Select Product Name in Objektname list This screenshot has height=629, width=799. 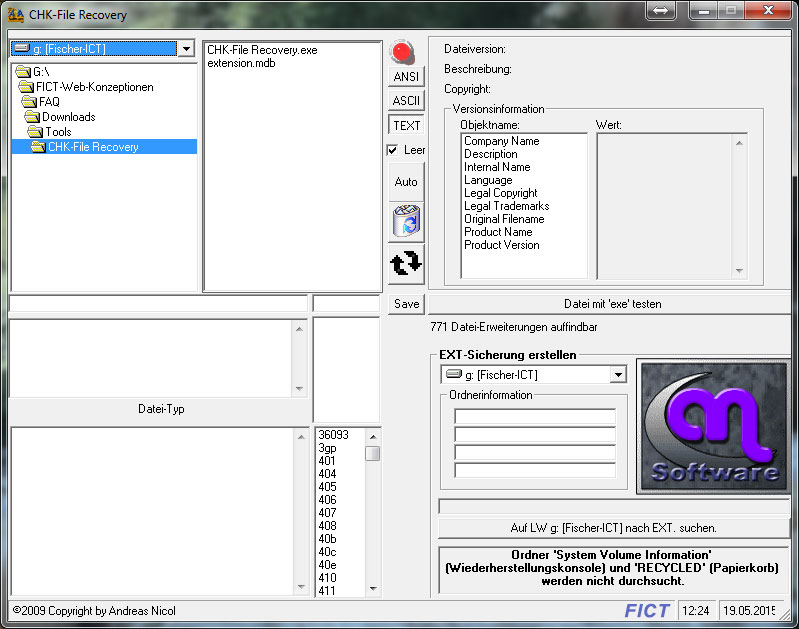[498, 232]
